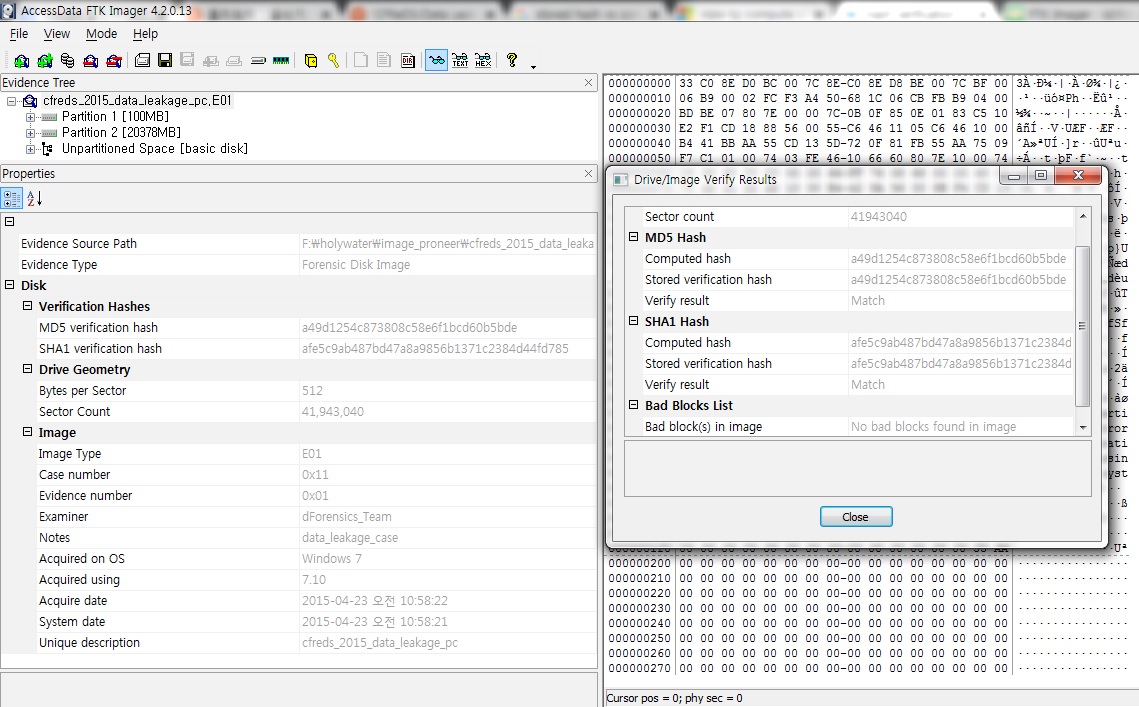The image size is (1139, 707).
Task: Click the Verify Drive/Image toolbar icon
Action: click(x=258, y=60)
